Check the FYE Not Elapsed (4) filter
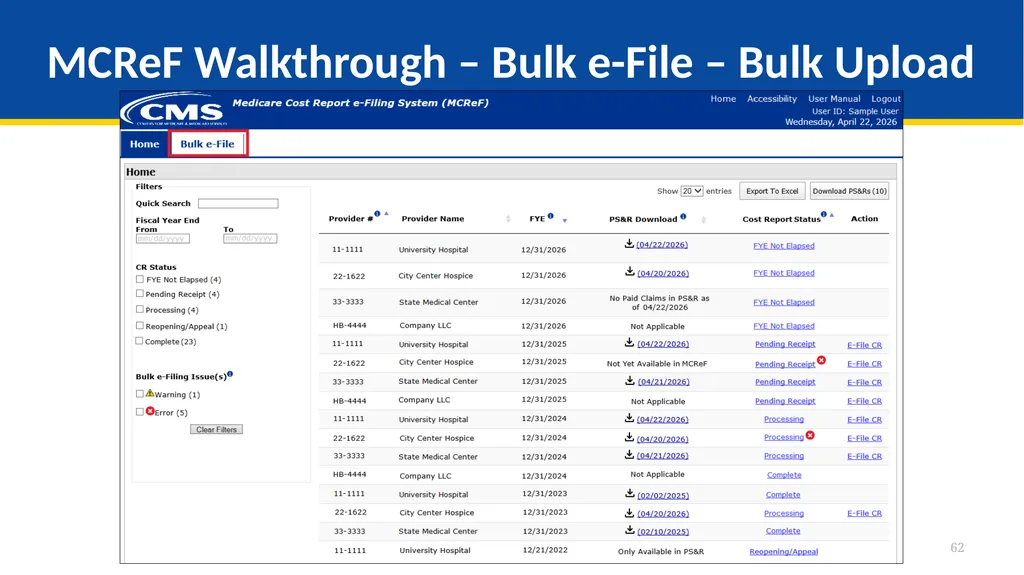Screen dimensions: 1024x575 coord(140,279)
